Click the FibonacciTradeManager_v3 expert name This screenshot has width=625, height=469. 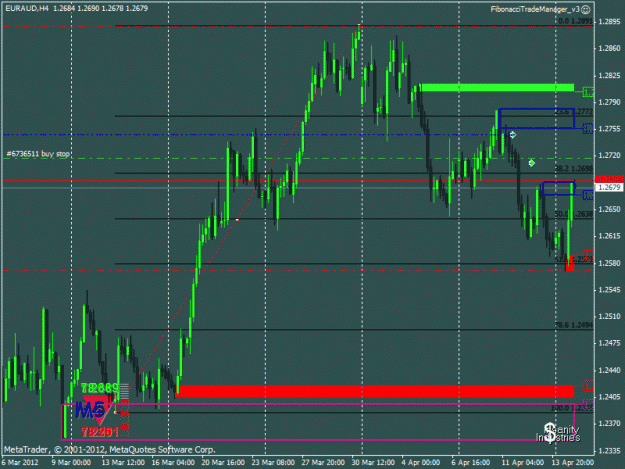coord(535,9)
